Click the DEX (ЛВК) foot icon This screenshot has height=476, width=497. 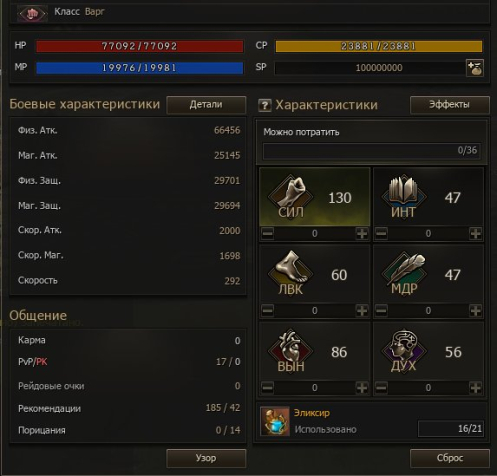[291, 272]
